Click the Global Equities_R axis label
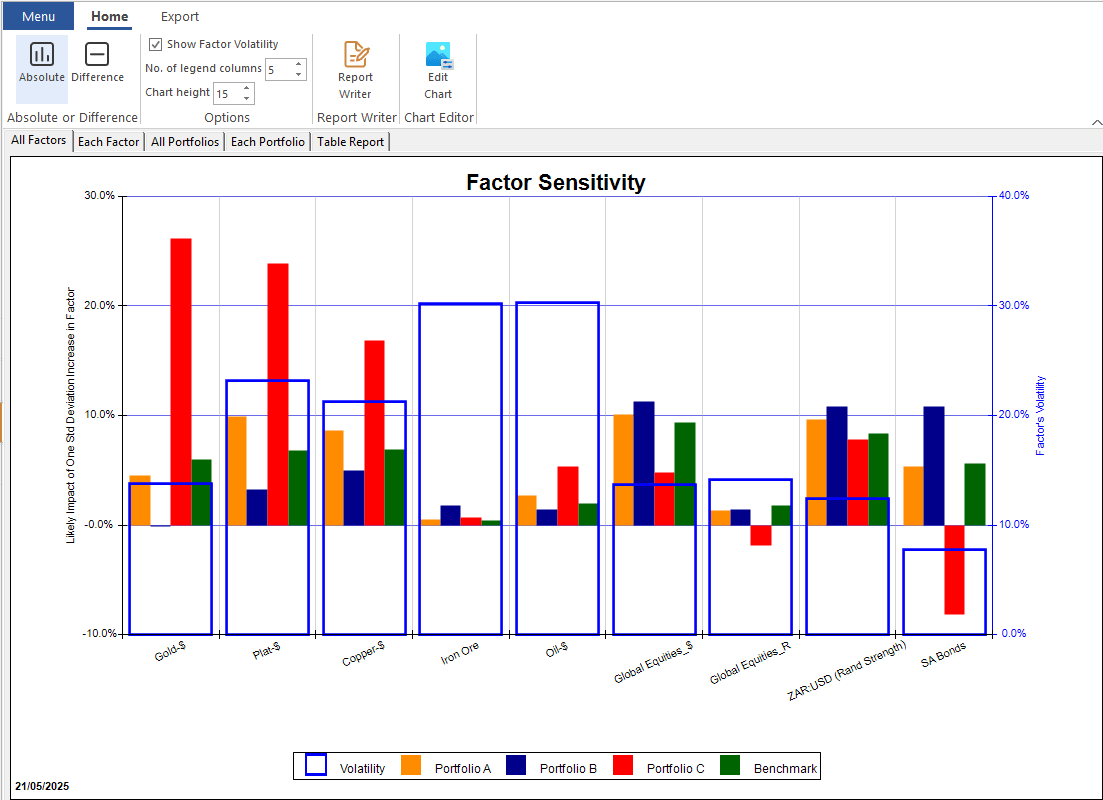The height and width of the screenshot is (800, 1103). click(x=751, y=663)
